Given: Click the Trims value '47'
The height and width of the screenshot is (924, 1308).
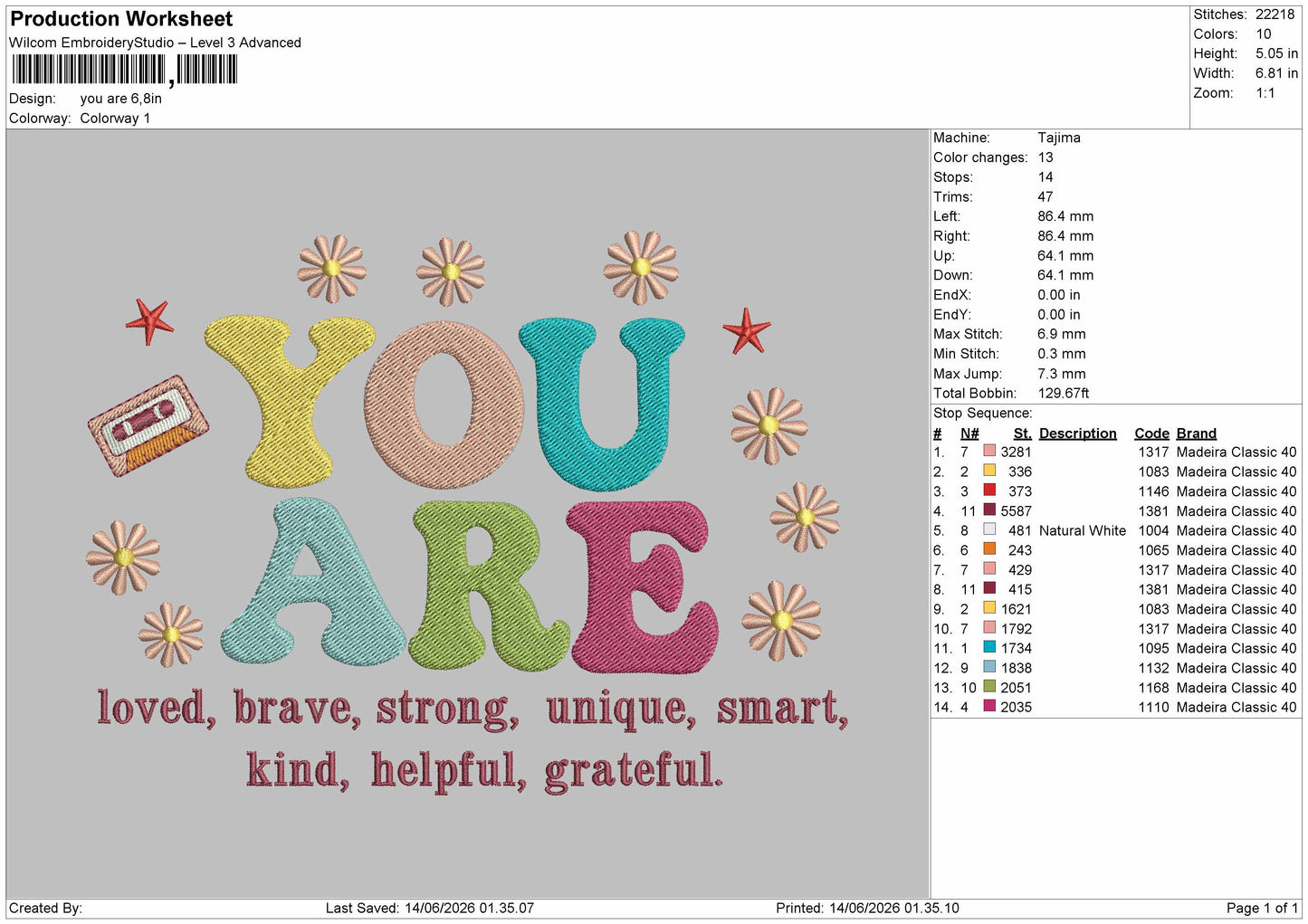Looking at the screenshot, I should click(1045, 196).
